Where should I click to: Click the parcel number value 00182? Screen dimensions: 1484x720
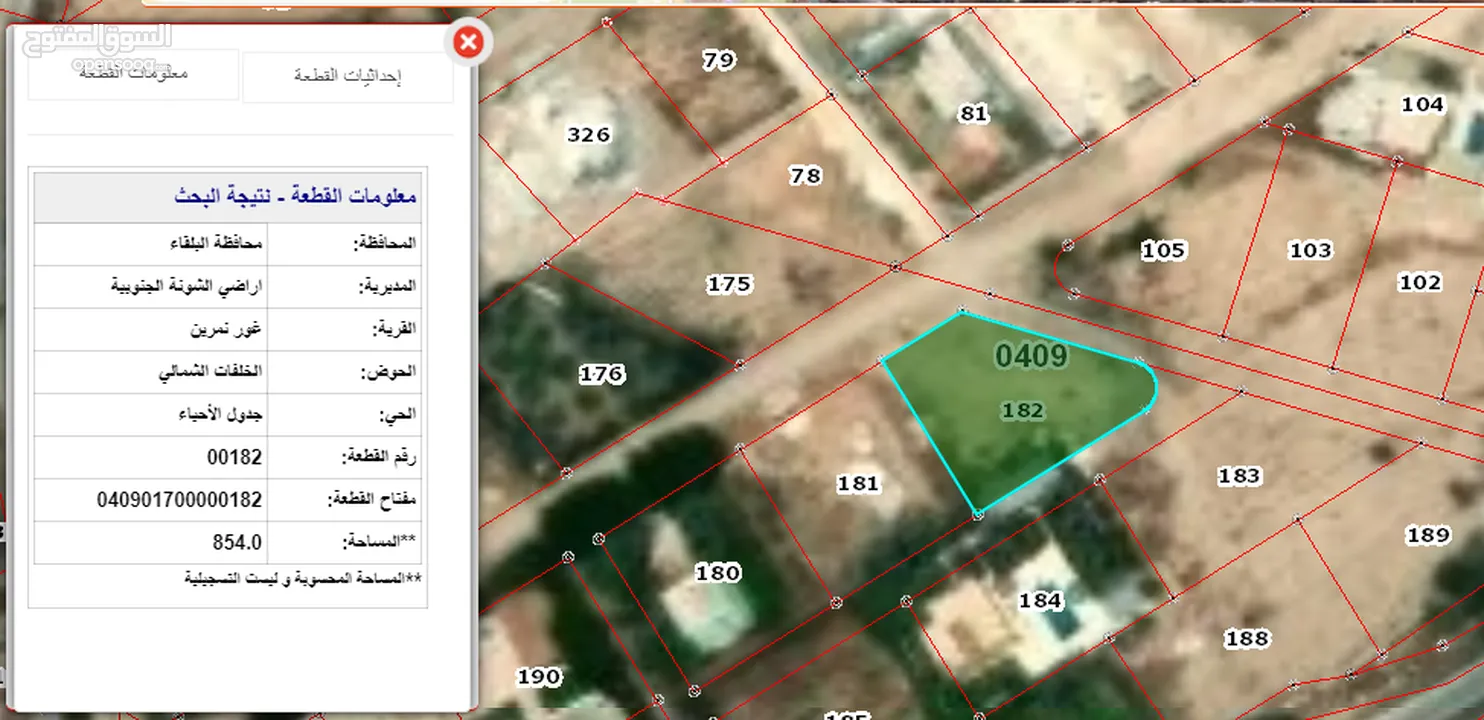coord(234,457)
